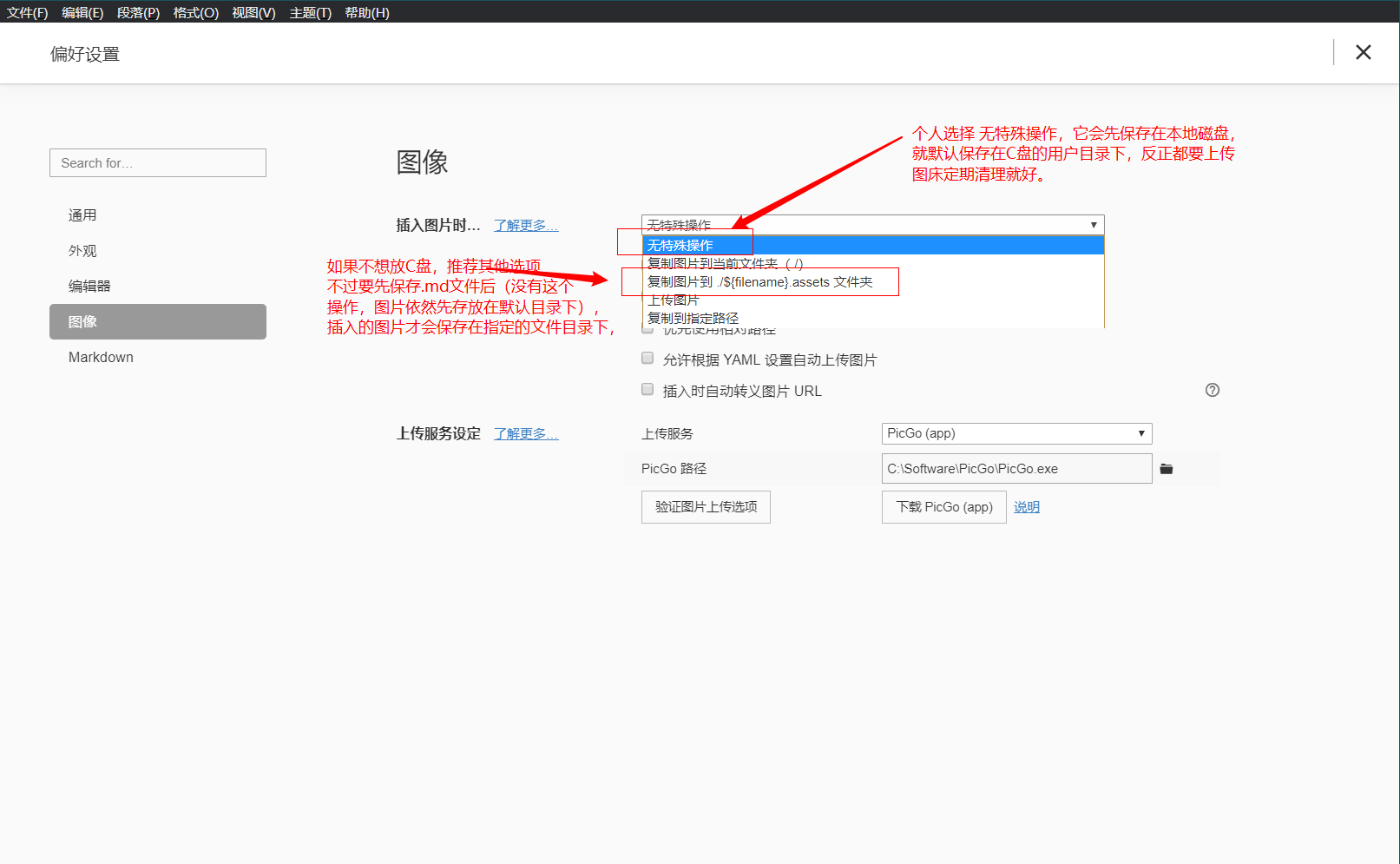This screenshot has height=864, width=1400.
Task: Open the 说明 link
Action: click(1027, 507)
